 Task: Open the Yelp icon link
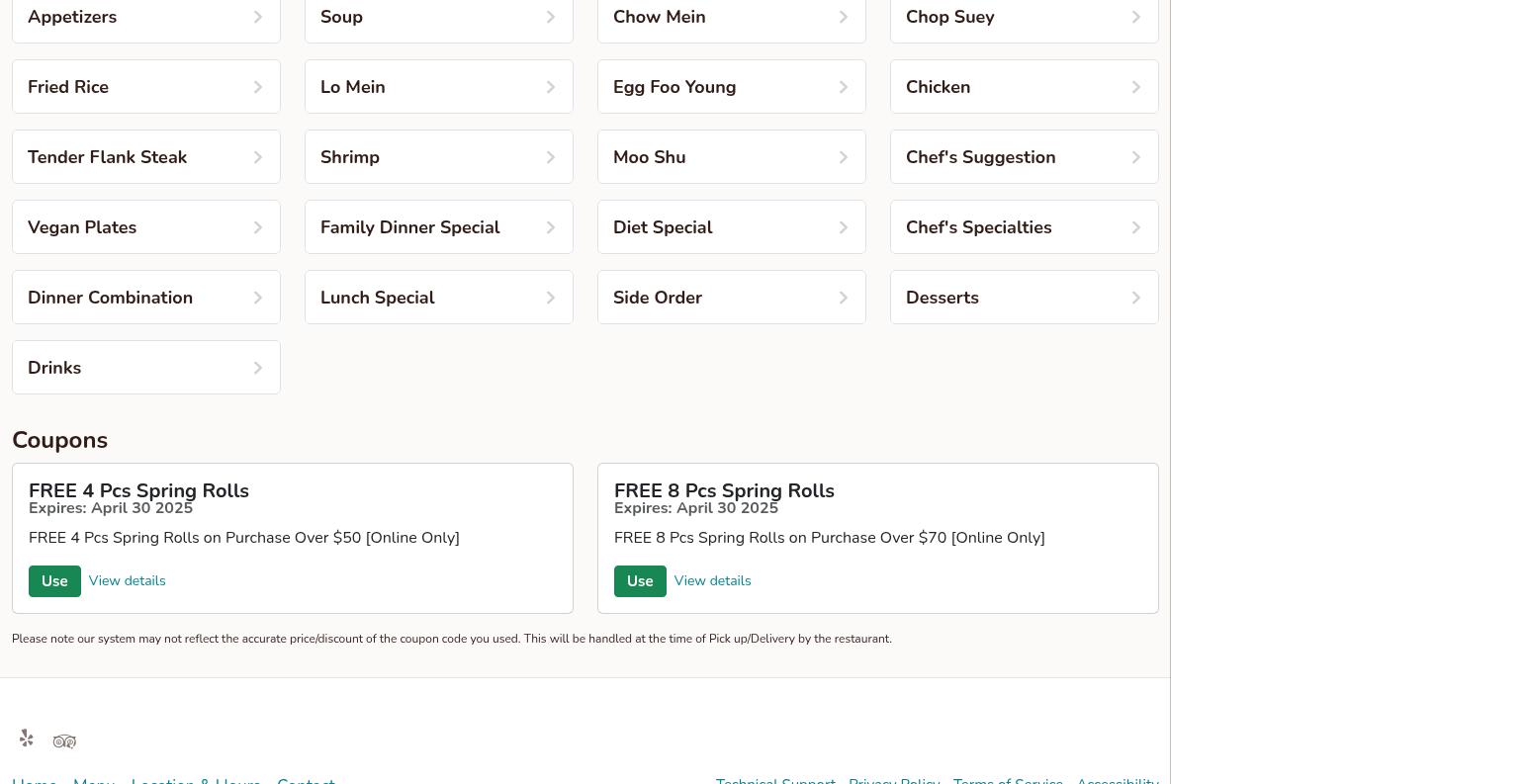pos(27,739)
